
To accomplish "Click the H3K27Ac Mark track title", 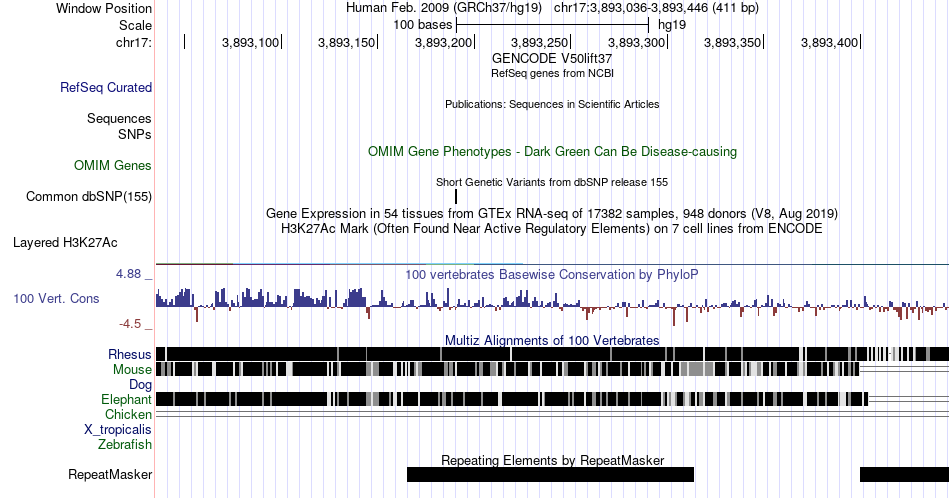I will coord(552,228).
